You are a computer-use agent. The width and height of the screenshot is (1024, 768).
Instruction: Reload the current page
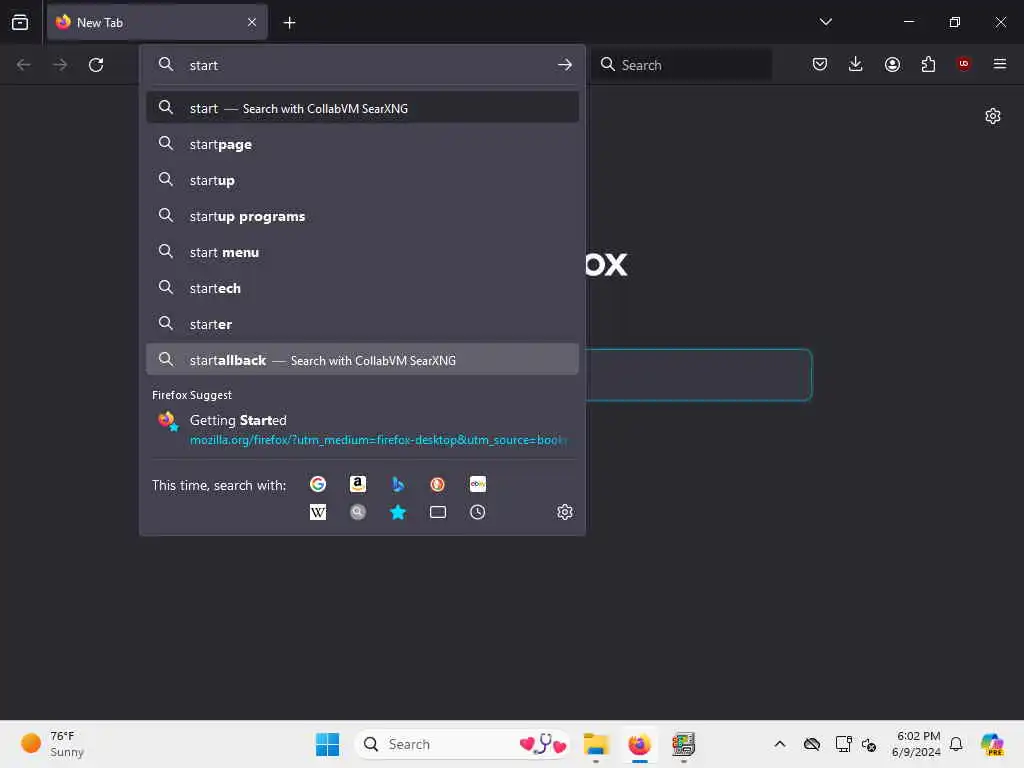pos(96,65)
